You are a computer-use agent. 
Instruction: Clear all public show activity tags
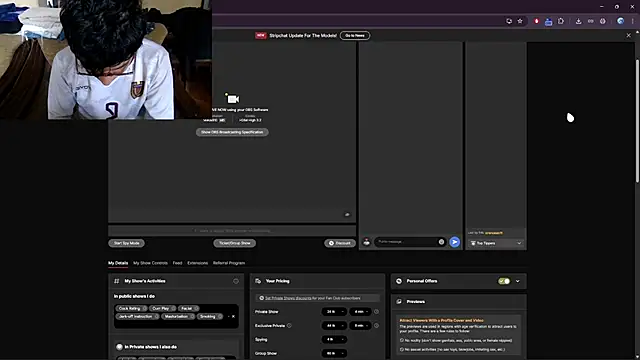(x=233, y=317)
